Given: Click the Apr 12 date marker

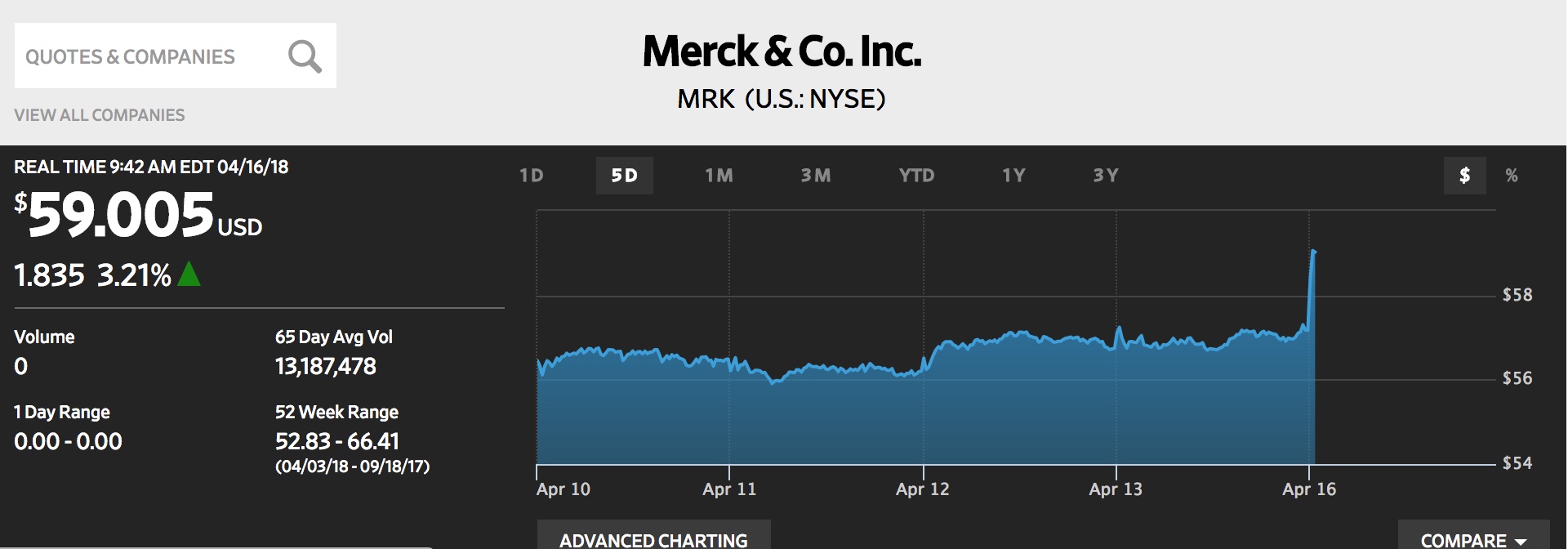Looking at the screenshot, I should click(923, 489).
